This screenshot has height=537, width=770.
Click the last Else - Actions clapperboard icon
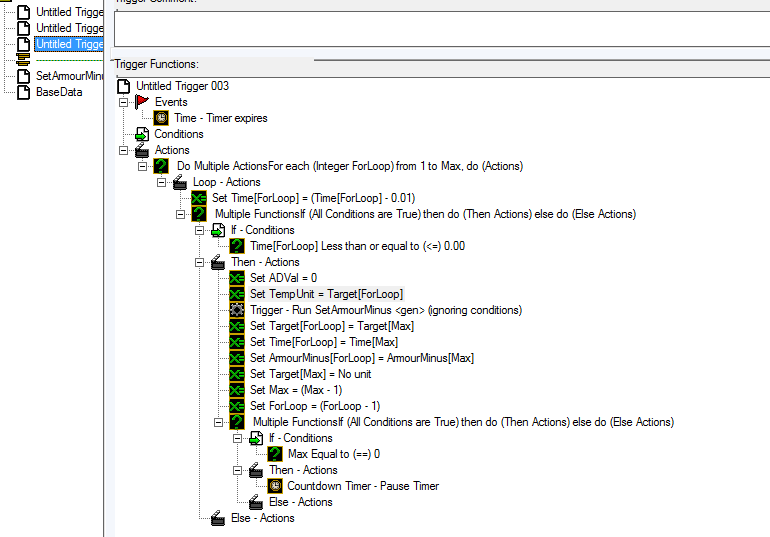[x=218, y=518]
